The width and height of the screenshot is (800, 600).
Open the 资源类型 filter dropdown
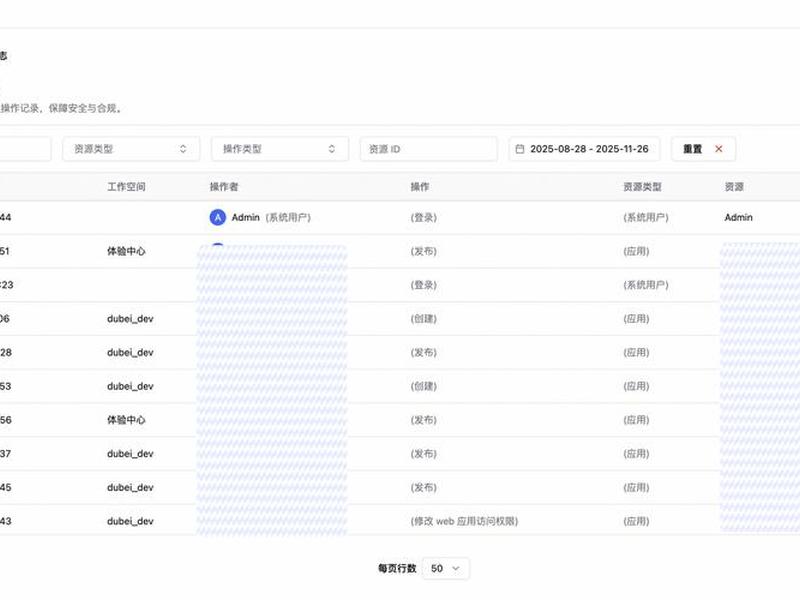pyautogui.click(x=131, y=149)
